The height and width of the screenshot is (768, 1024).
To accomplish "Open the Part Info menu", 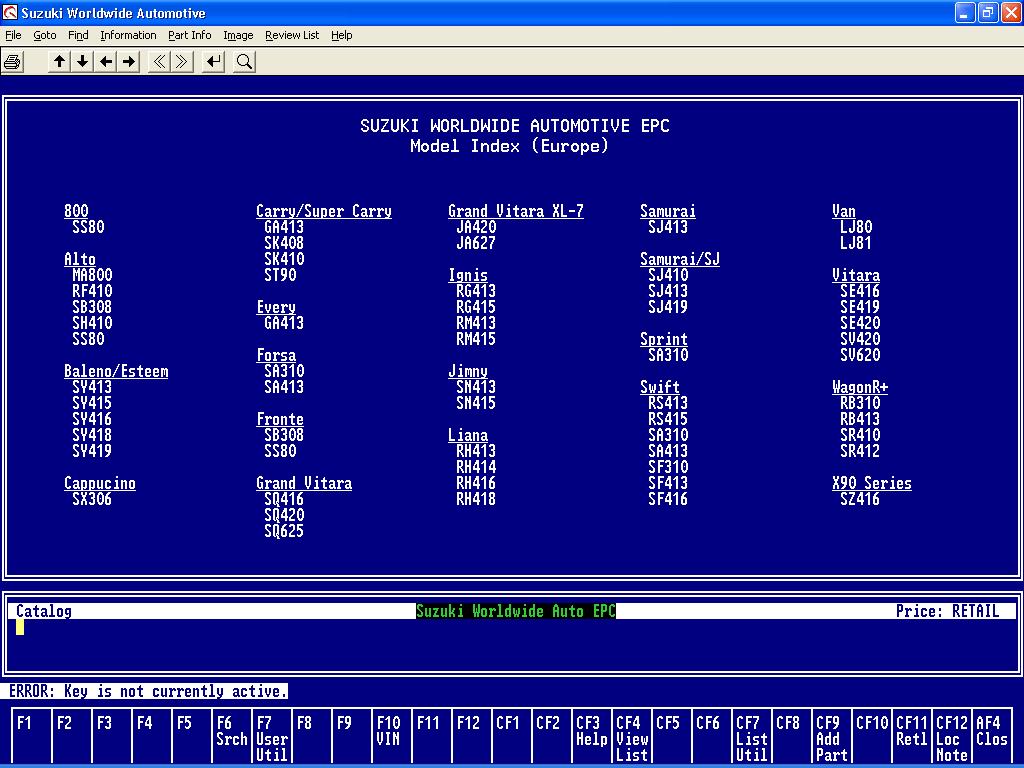I will pyautogui.click(x=189, y=35).
